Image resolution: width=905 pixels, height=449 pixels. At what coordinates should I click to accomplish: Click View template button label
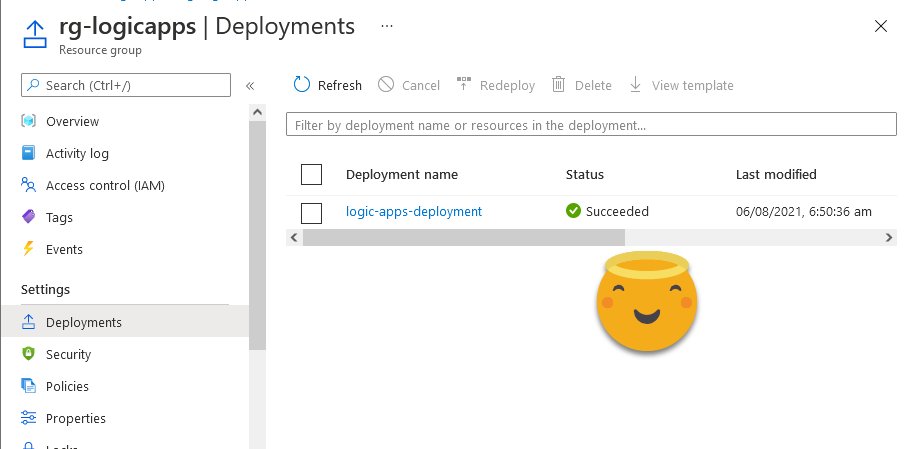point(693,85)
